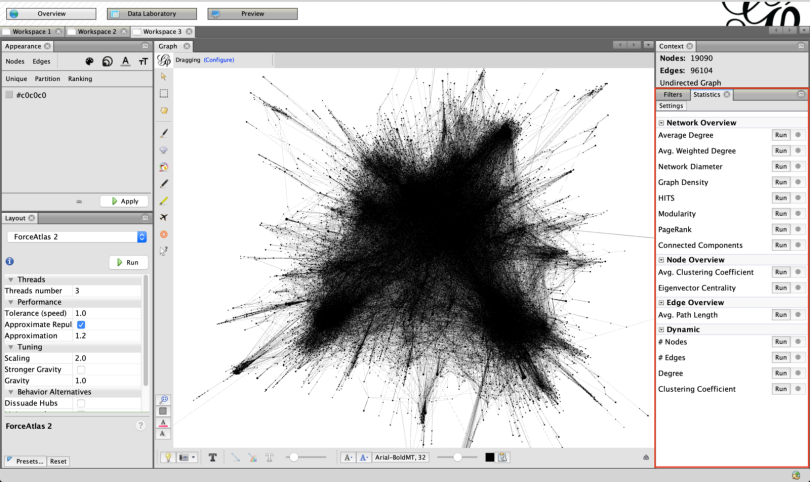The height and width of the screenshot is (482, 810).
Task: Click the color palette icon in Appearance
Action: (89, 61)
